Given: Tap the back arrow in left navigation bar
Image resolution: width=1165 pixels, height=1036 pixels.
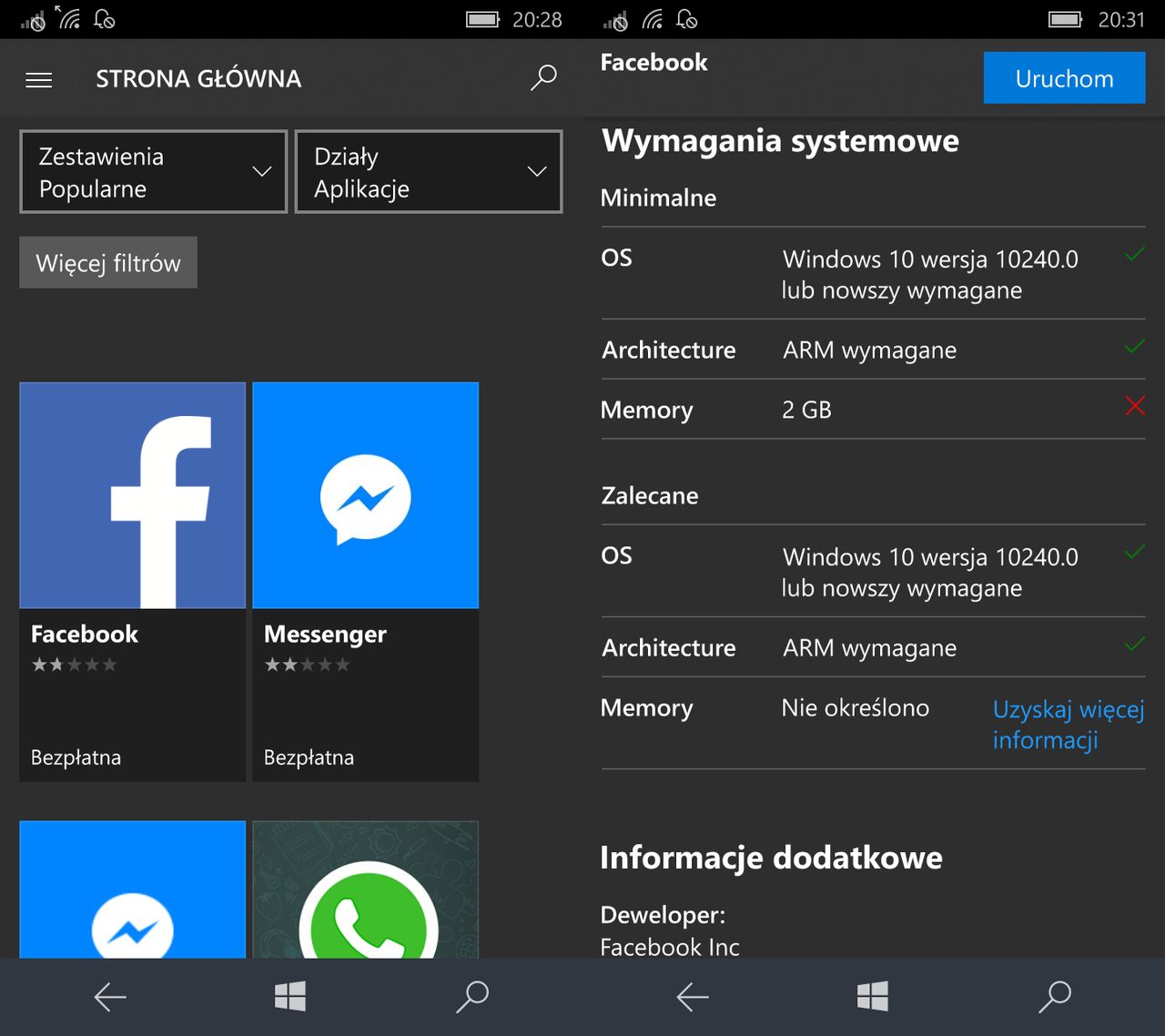Looking at the screenshot, I should click(x=110, y=997).
